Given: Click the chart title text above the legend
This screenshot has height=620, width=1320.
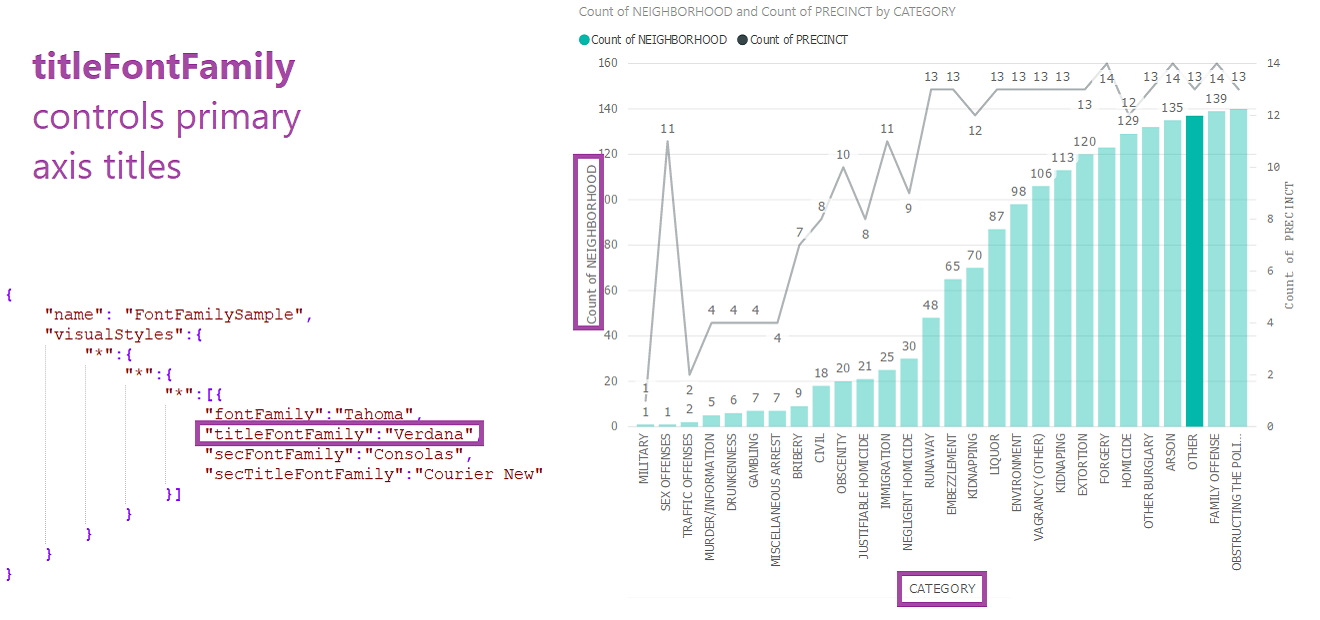Looking at the screenshot, I should (766, 12).
